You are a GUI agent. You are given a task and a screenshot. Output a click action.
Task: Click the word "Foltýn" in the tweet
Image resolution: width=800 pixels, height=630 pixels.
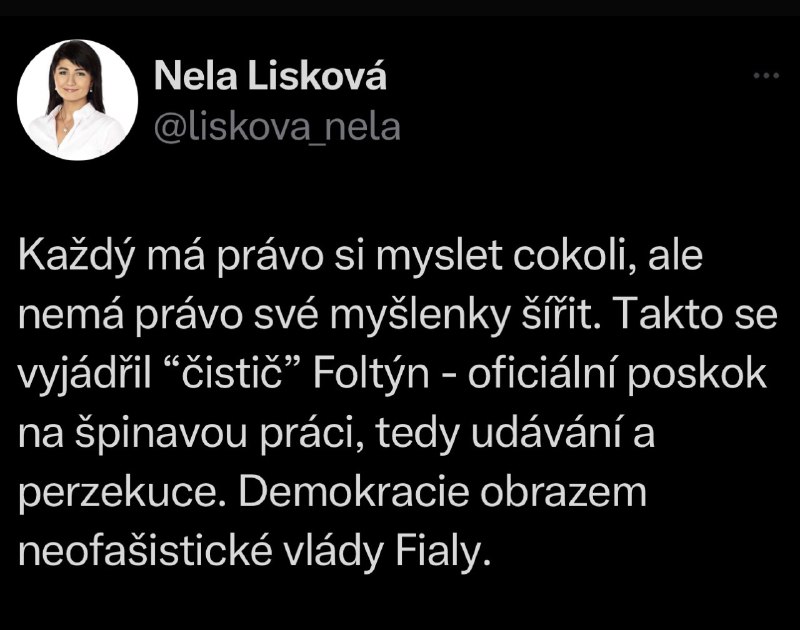click(371, 374)
